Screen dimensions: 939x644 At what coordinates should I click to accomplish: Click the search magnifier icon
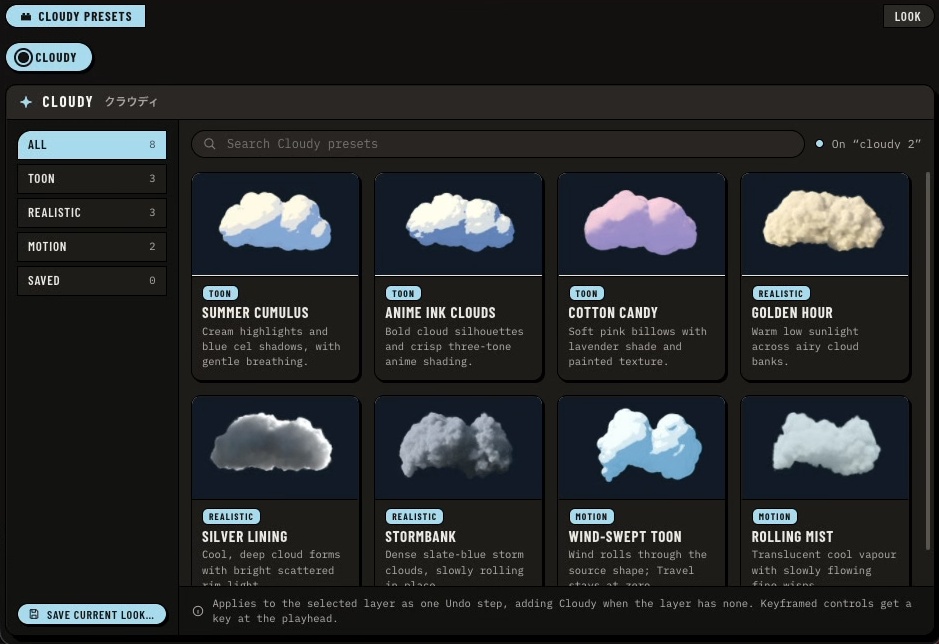point(210,144)
